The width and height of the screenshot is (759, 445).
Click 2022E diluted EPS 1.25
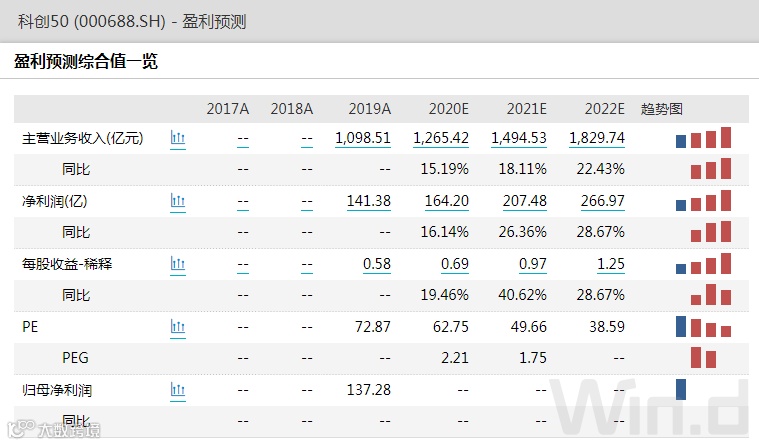tap(610, 264)
